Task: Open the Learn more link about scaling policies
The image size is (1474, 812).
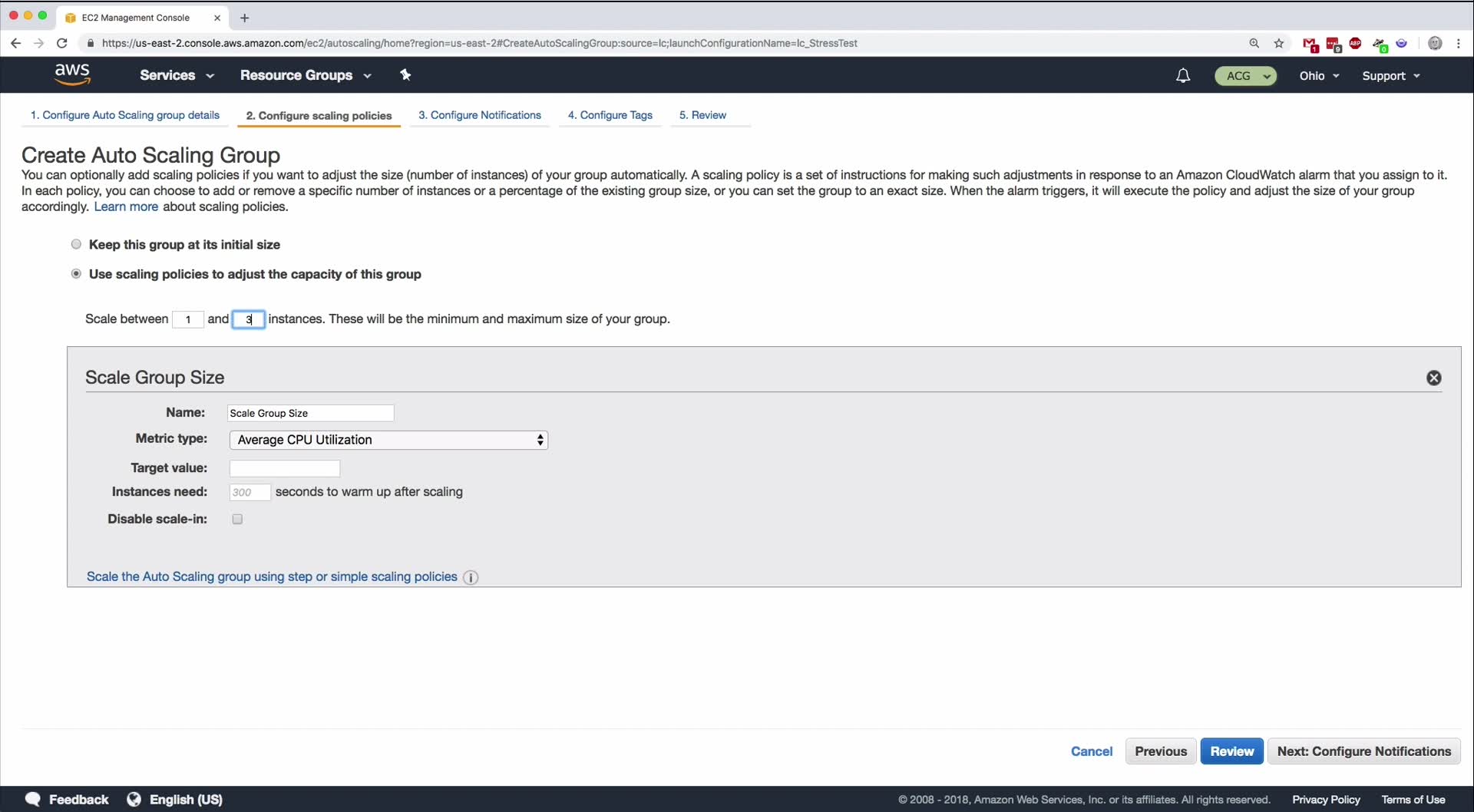Action: click(x=126, y=206)
